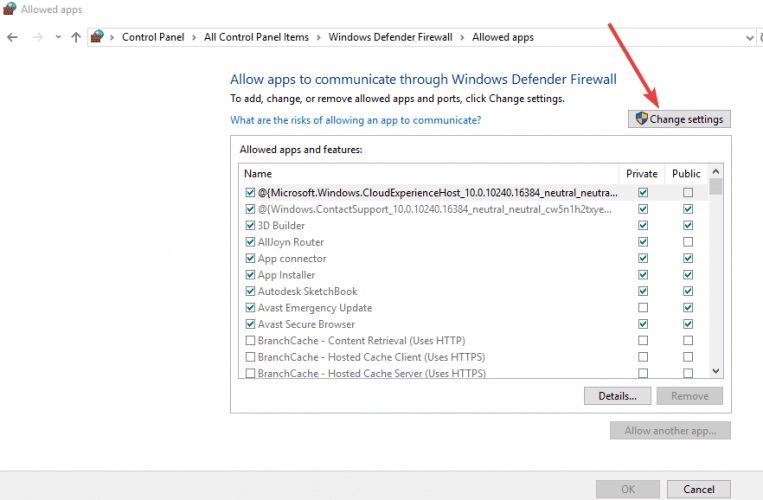Viewport: 763px width, 500px height.
Task: Expand chevron before Control Panel breadcrumb
Action: tap(111, 37)
